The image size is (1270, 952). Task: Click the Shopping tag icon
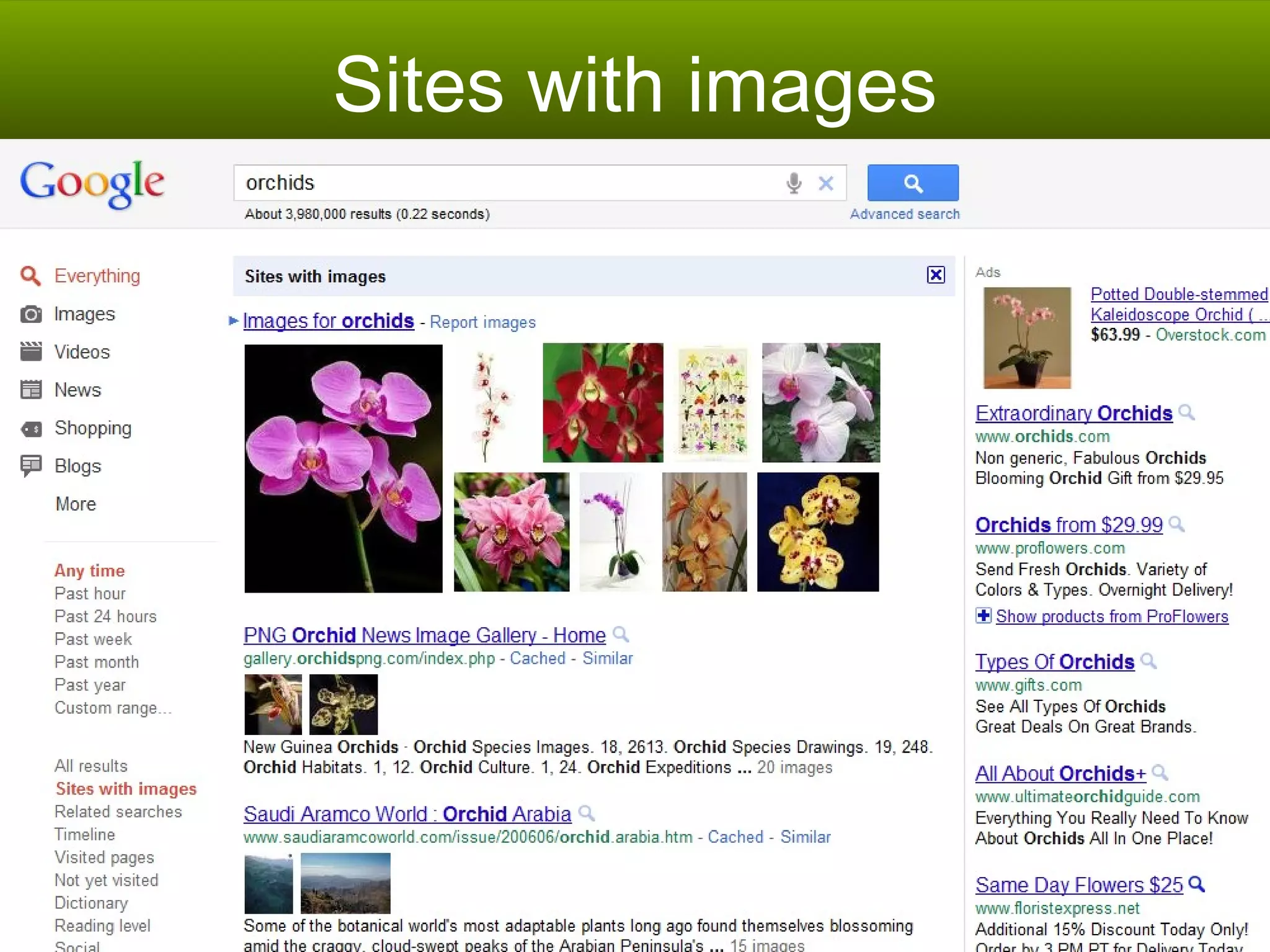click(x=31, y=428)
